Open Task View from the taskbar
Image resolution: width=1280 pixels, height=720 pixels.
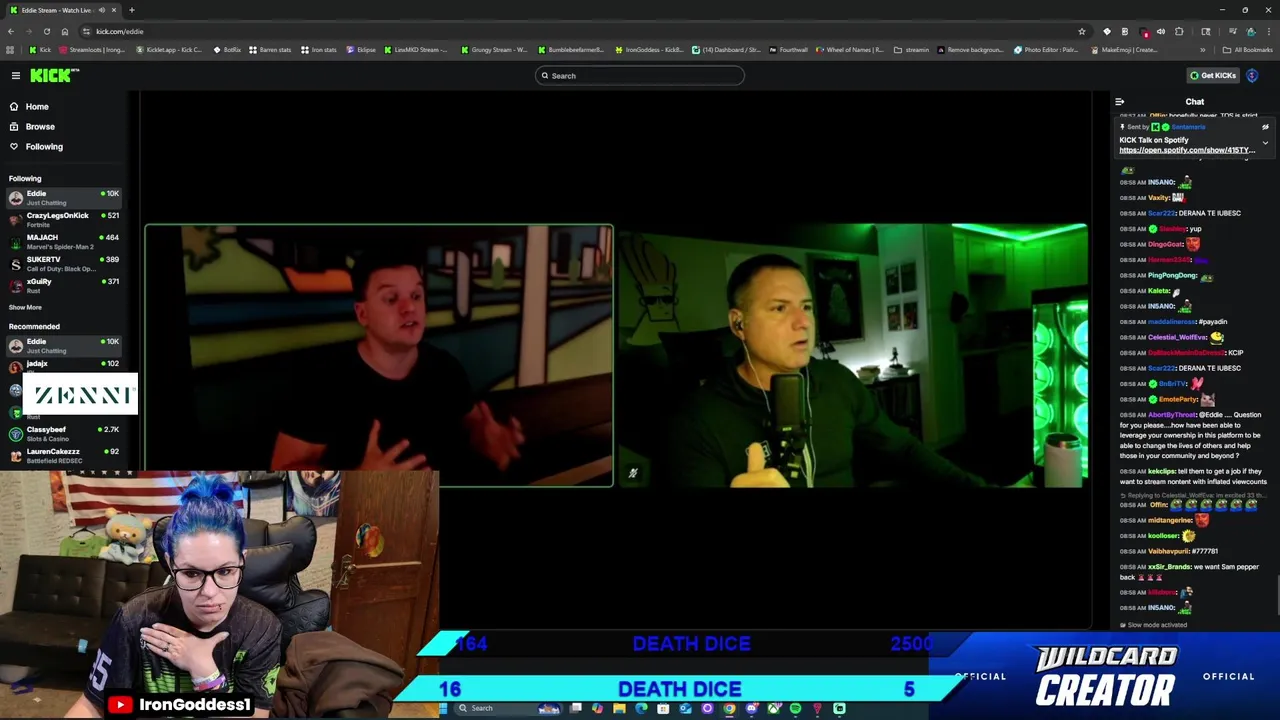pyautogui.click(x=576, y=709)
